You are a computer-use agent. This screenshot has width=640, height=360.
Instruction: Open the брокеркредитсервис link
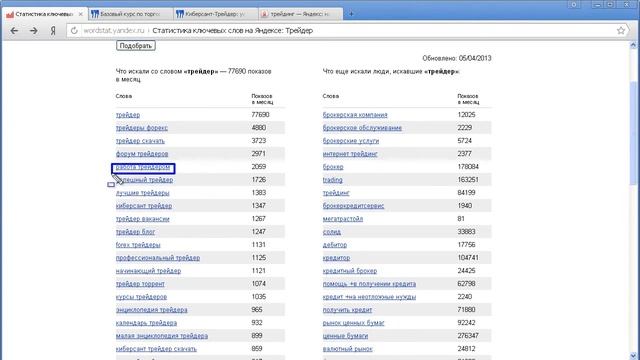tap(353, 206)
